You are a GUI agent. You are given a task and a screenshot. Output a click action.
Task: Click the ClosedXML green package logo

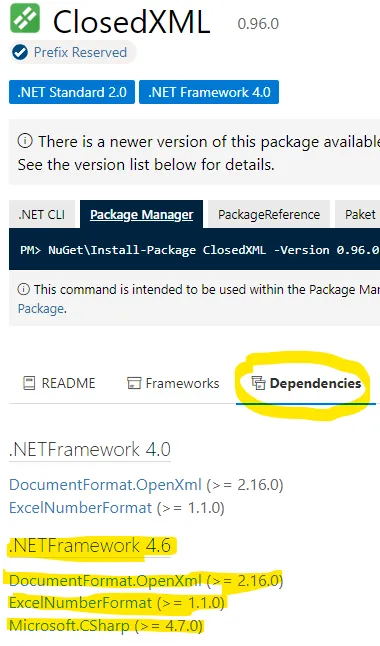coord(25,18)
